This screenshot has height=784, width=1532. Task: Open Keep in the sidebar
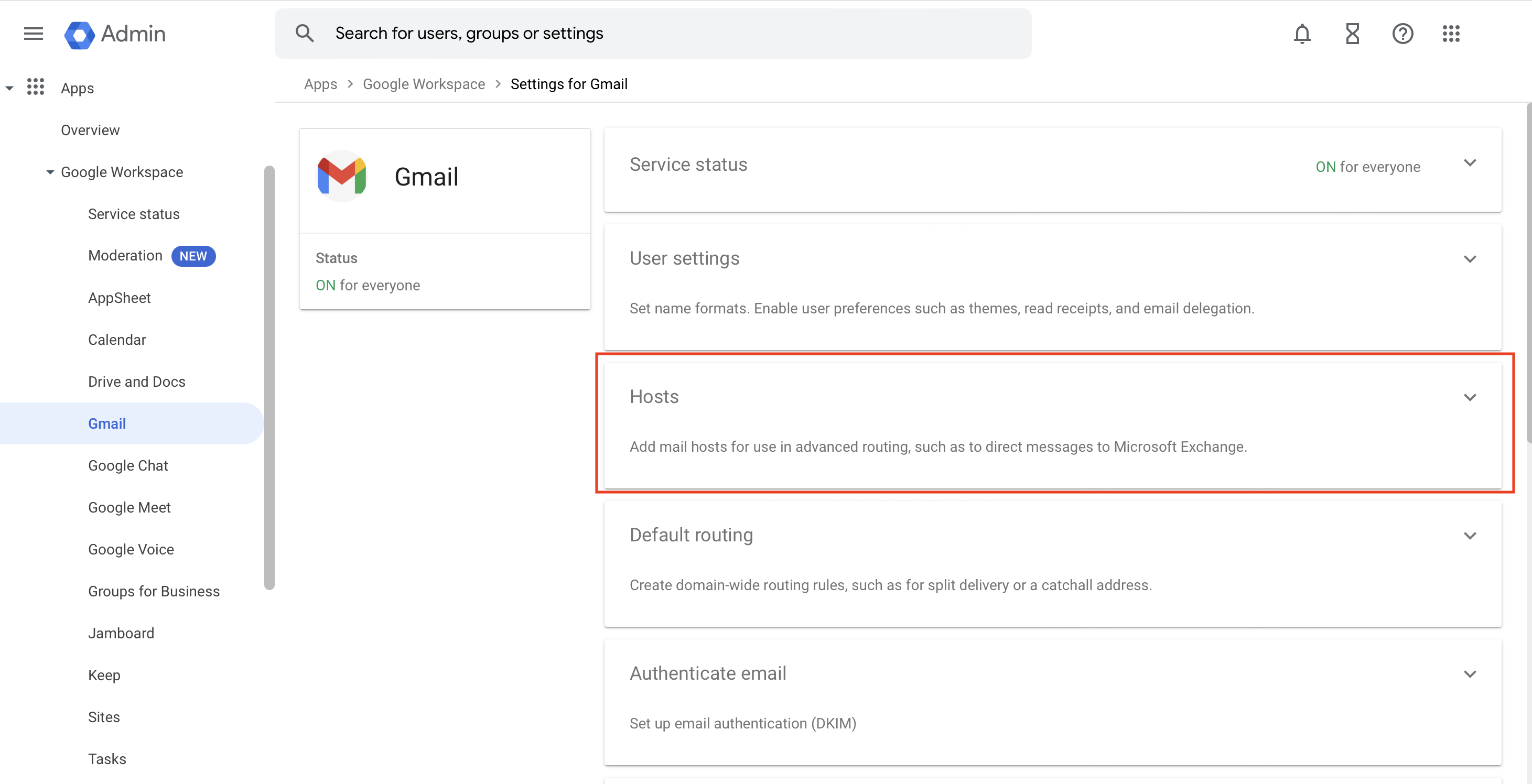click(x=104, y=675)
